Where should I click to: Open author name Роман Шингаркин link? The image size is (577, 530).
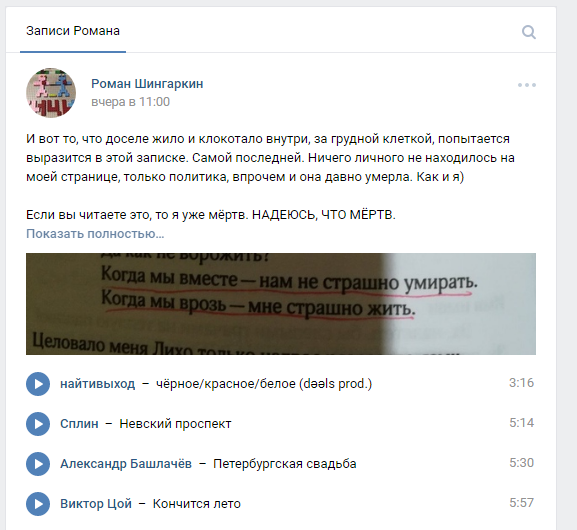point(147,84)
